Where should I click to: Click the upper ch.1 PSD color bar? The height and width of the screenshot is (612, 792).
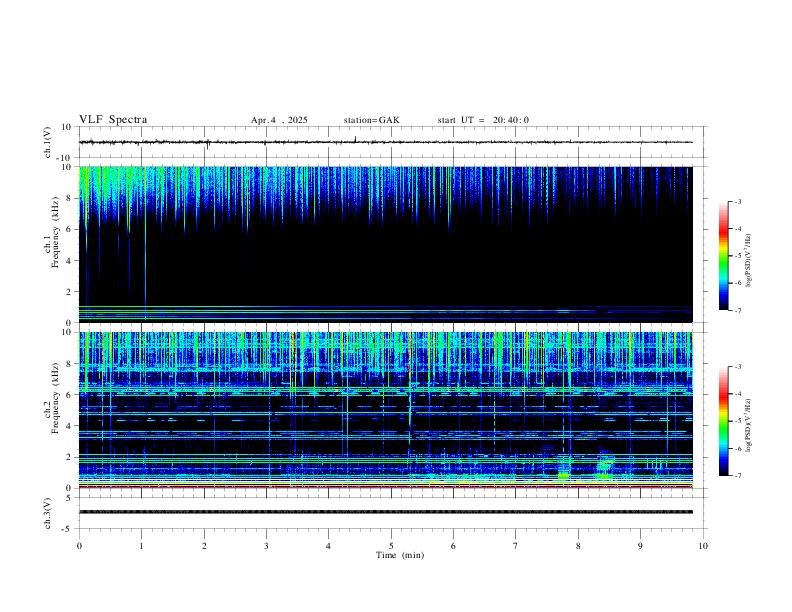[723, 256]
